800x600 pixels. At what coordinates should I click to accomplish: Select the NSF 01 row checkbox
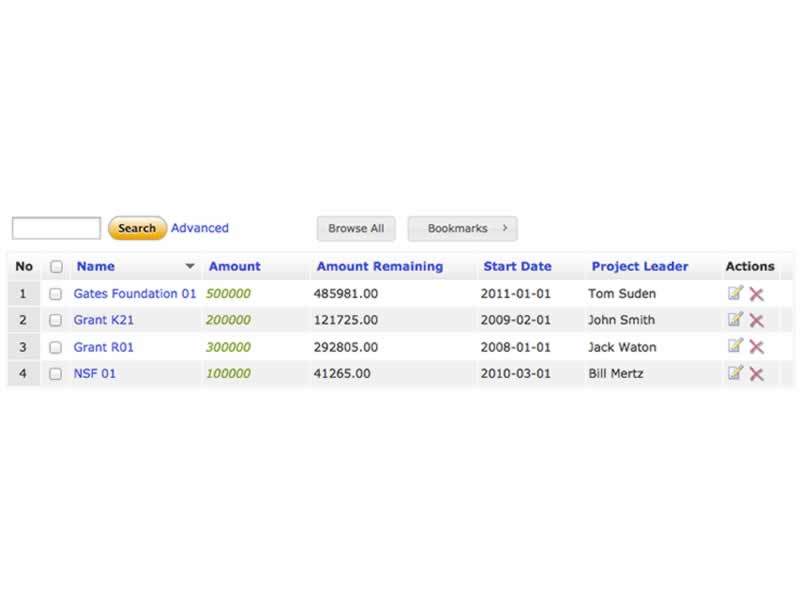56,374
